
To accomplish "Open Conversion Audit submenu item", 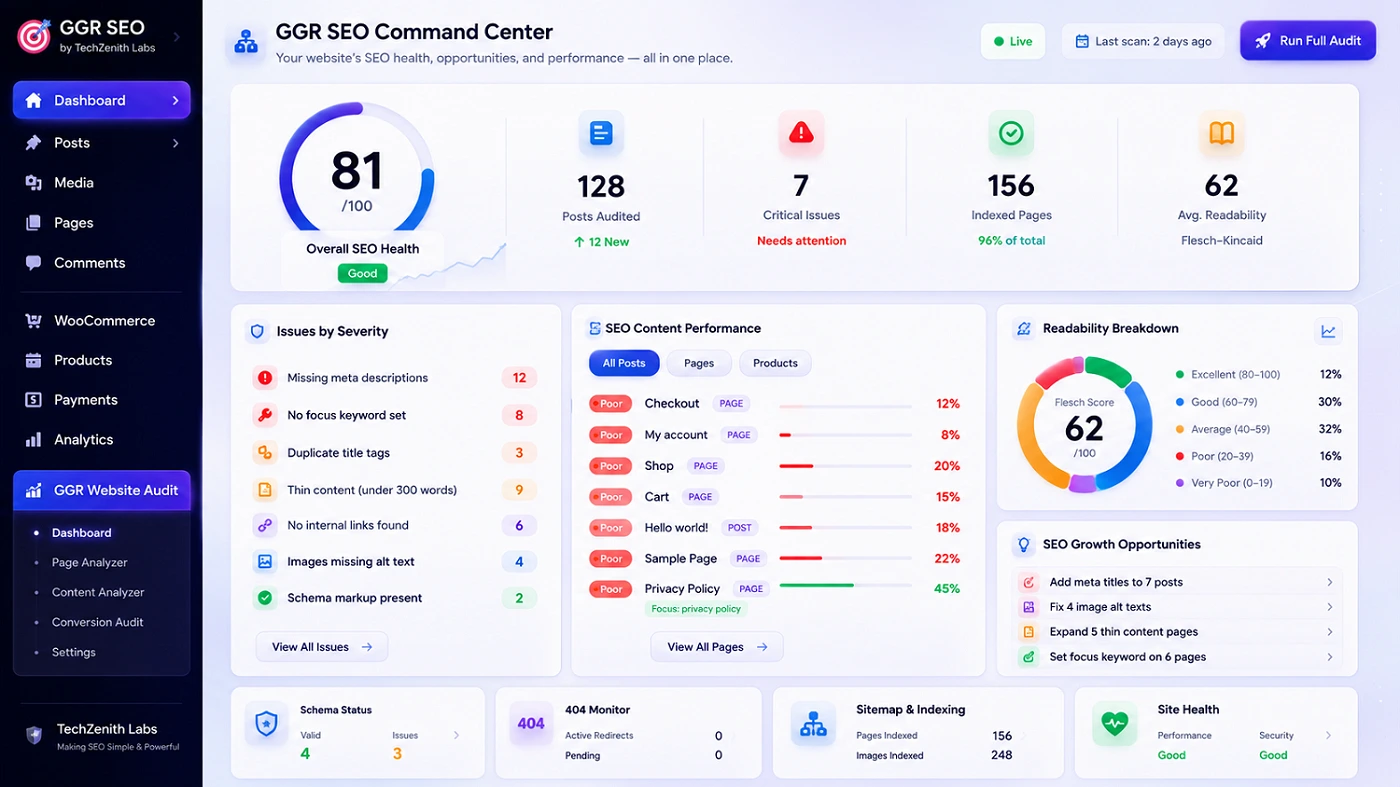I will [x=98, y=622].
